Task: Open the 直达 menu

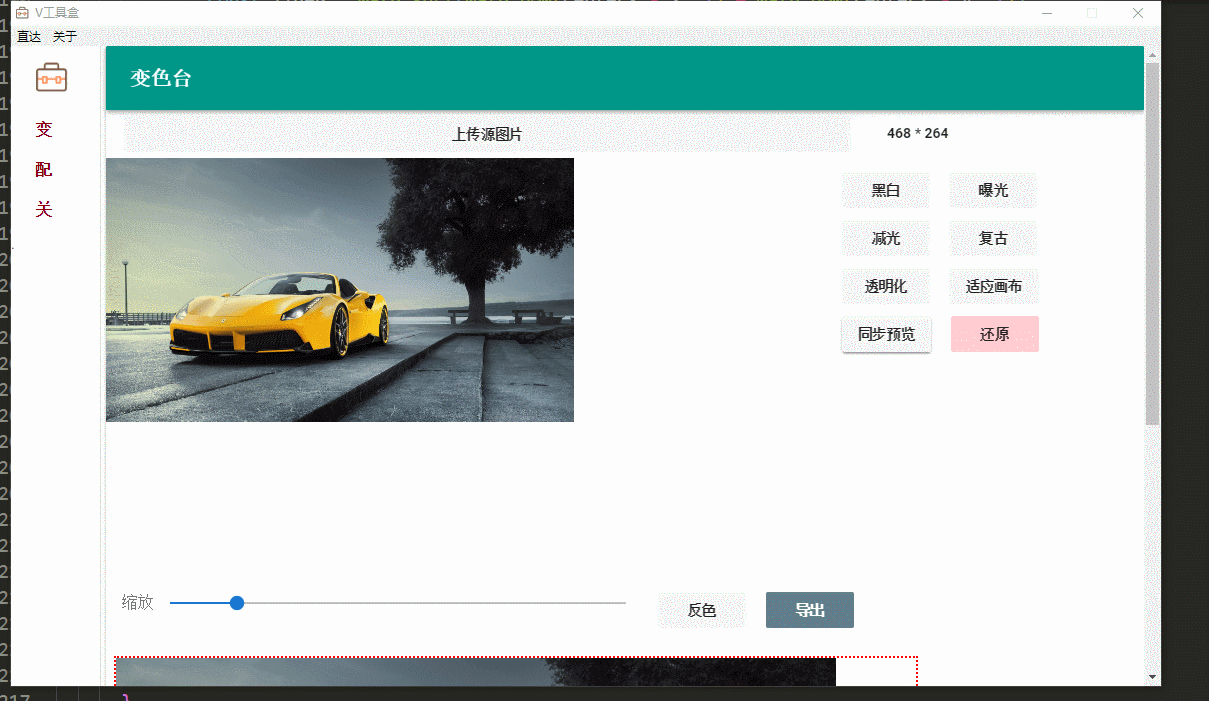Action: coord(29,36)
